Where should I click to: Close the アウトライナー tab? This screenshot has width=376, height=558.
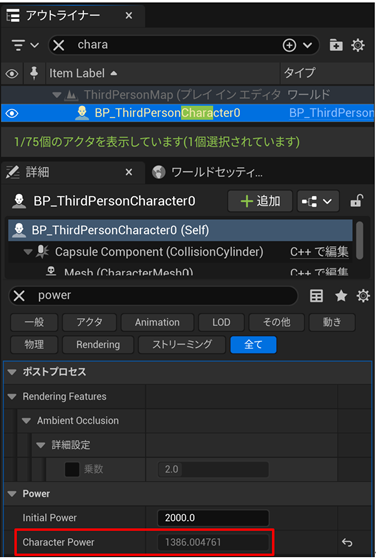pos(129,16)
